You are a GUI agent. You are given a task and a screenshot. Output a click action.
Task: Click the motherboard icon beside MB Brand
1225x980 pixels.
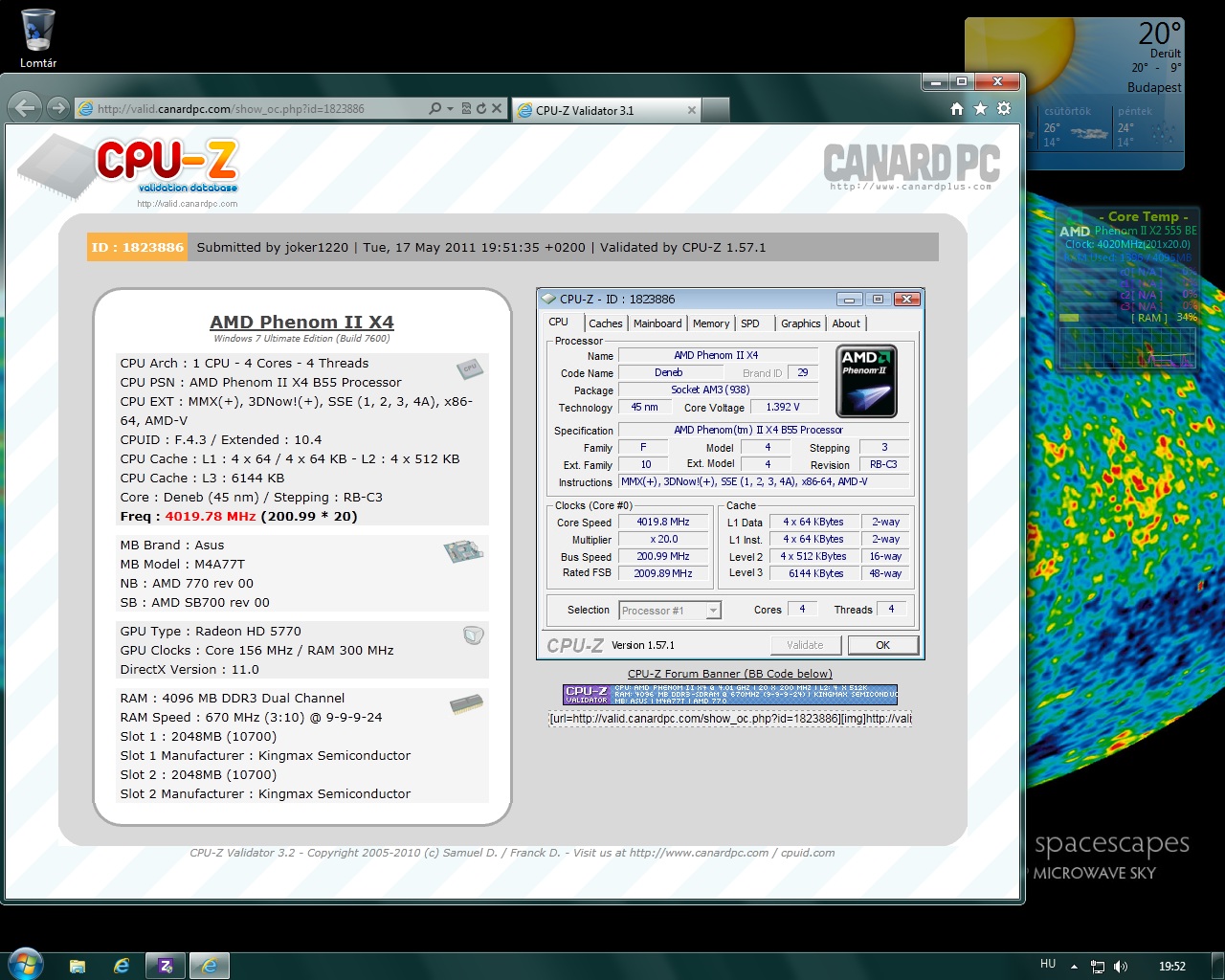coord(463,550)
